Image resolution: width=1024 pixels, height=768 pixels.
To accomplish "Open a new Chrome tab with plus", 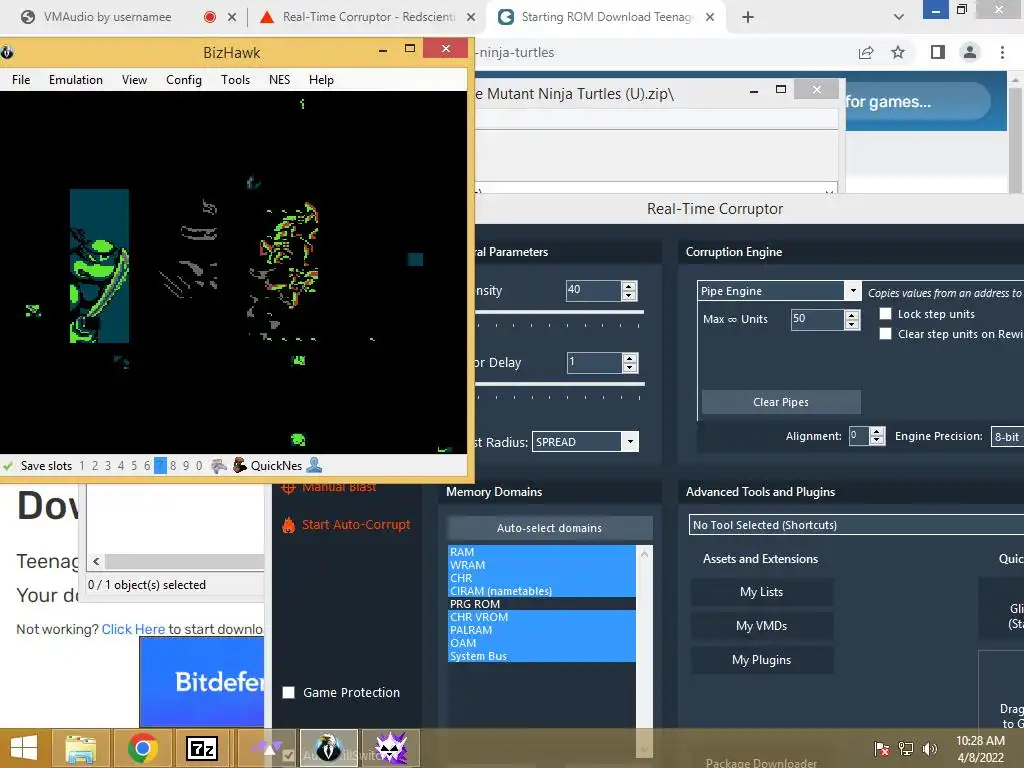I will point(748,17).
